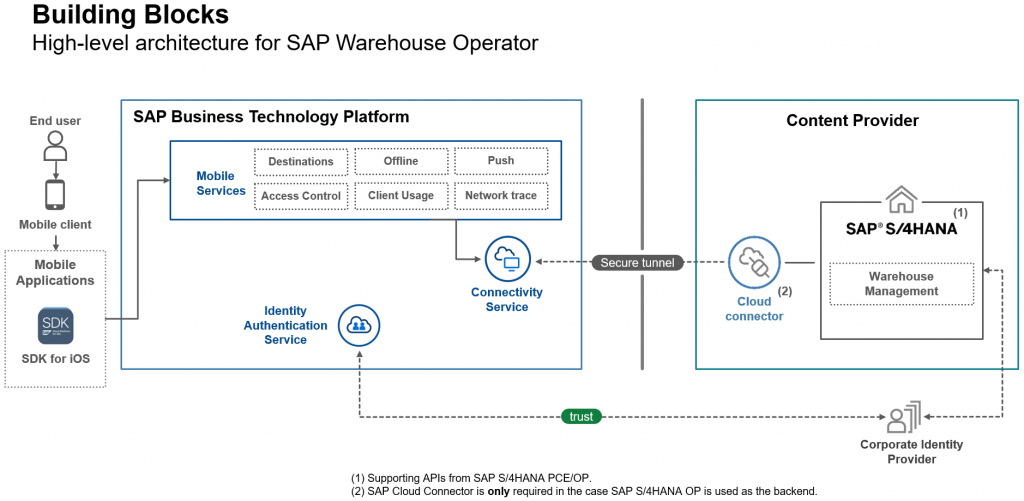Click footnote (2) about SAP Cloud Connector
This screenshot has width=1024, height=501.
[x=584, y=490]
